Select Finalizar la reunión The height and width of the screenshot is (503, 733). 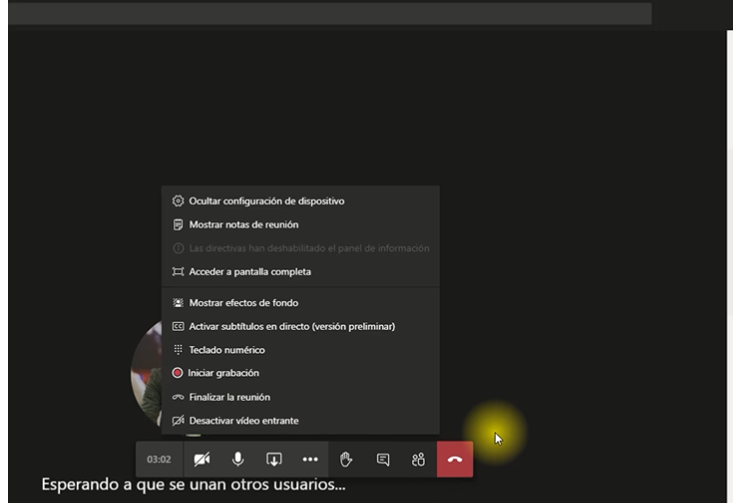300,397
